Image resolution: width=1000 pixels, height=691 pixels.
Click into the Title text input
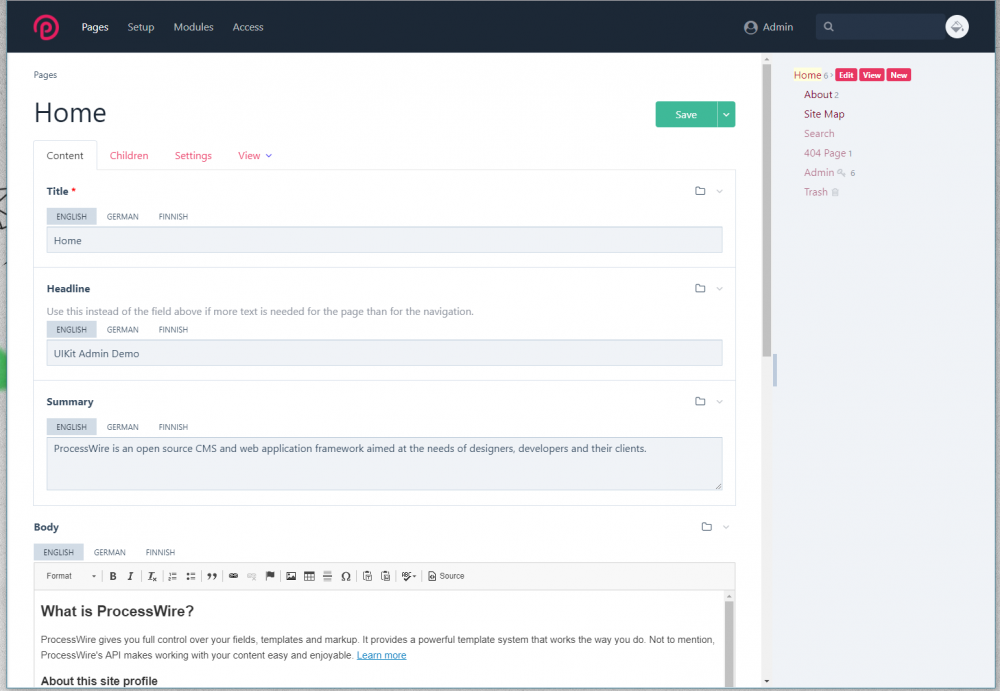(x=384, y=241)
